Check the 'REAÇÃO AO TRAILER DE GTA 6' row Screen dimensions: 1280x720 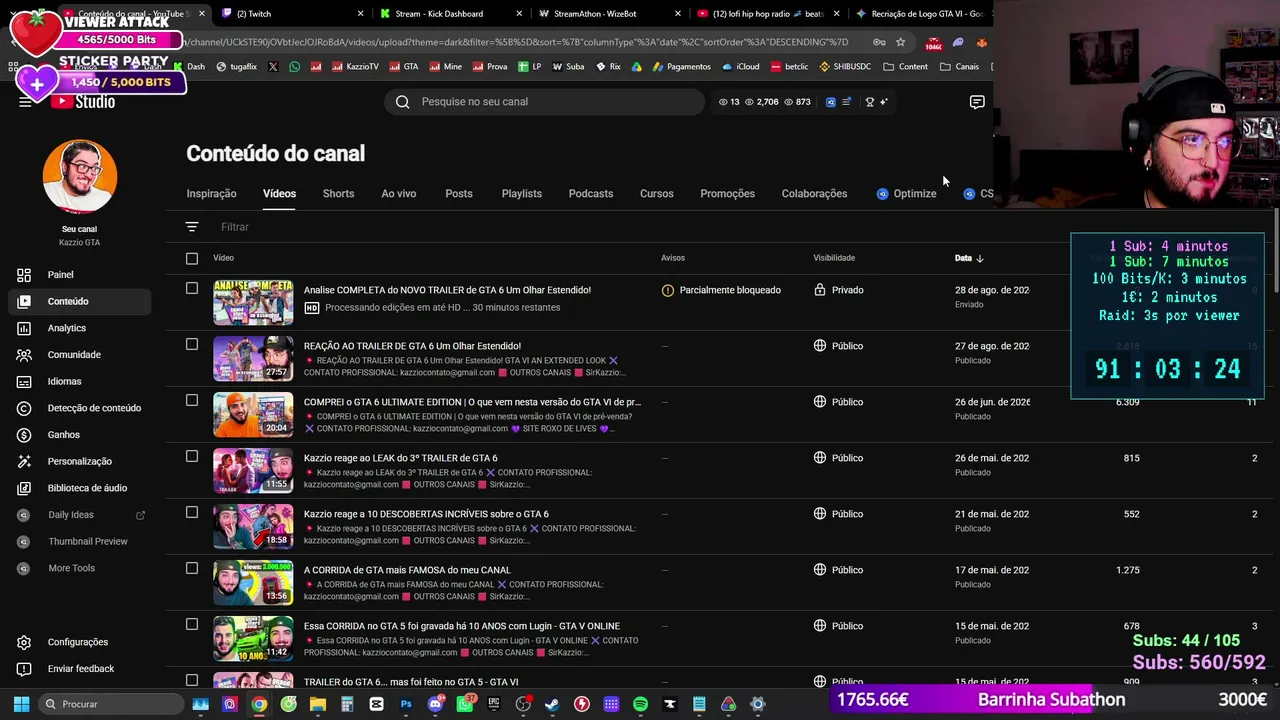click(x=192, y=345)
